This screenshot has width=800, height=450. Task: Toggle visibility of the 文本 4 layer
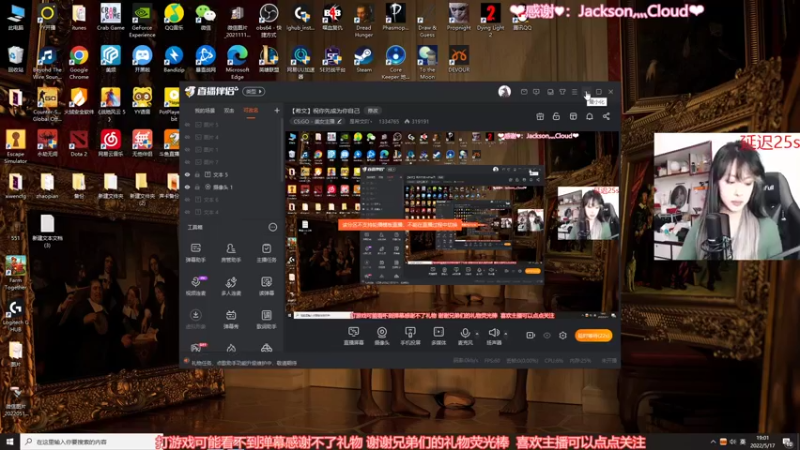(x=187, y=212)
